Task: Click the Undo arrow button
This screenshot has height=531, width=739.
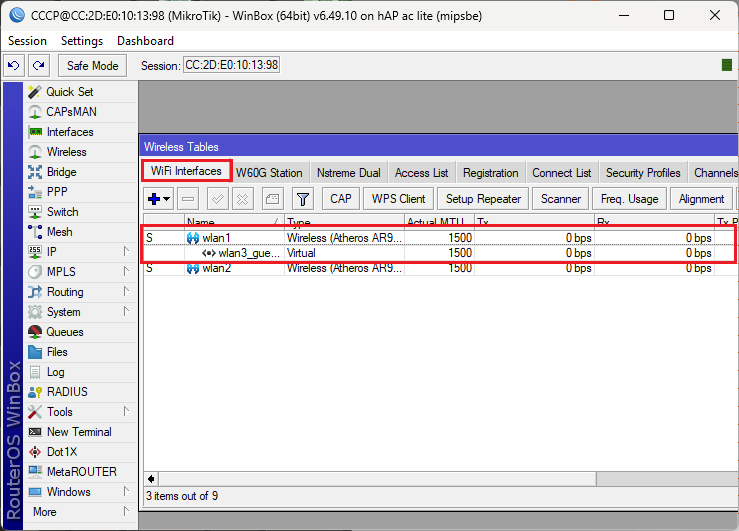Action: [x=14, y=65]
